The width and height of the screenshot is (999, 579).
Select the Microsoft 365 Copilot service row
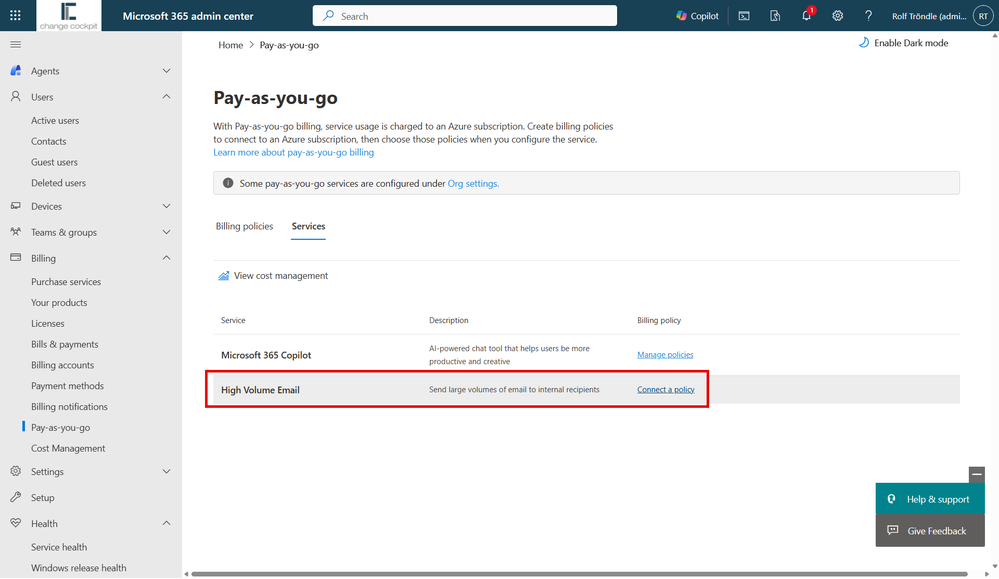[586, 355]
